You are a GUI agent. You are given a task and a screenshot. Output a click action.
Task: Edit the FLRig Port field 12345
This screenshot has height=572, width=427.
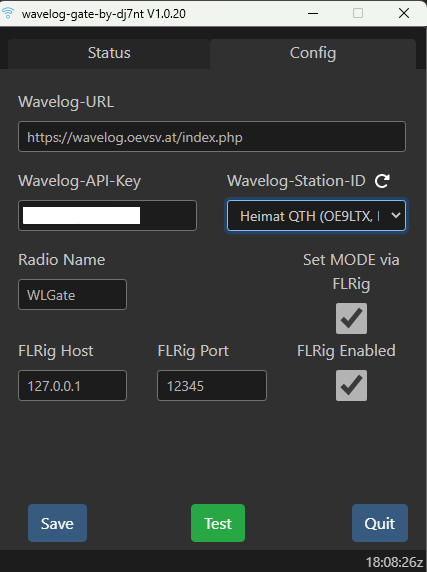click(x=212, y=386)
